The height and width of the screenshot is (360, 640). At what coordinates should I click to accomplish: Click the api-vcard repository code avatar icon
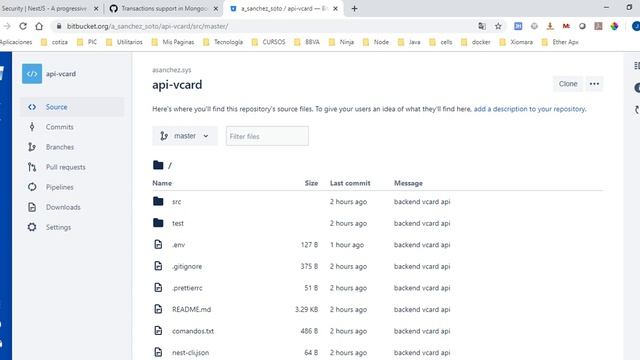pos(32,74)
